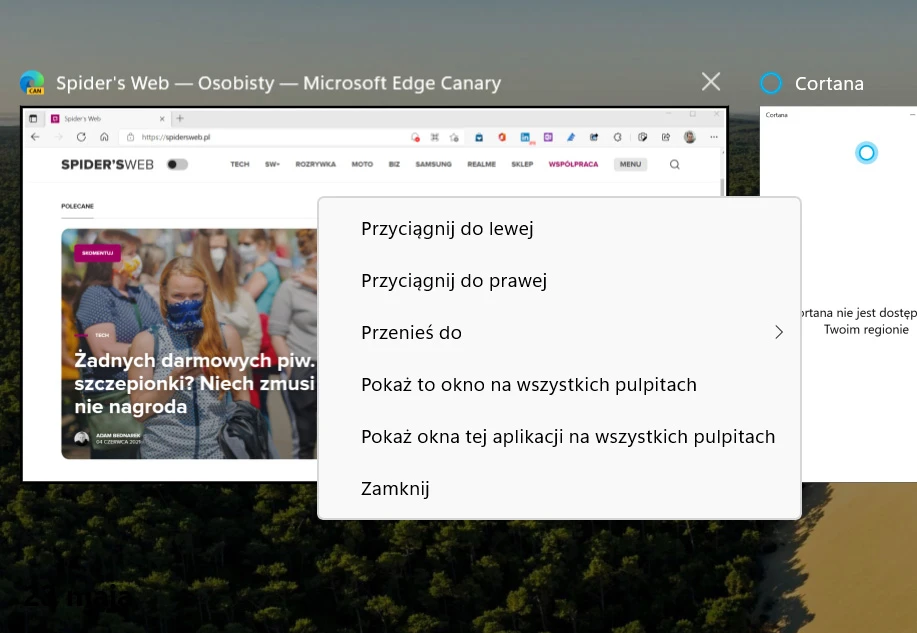
Task: Close the Edge Canary task view thumbnail
Action: (711, 82)
